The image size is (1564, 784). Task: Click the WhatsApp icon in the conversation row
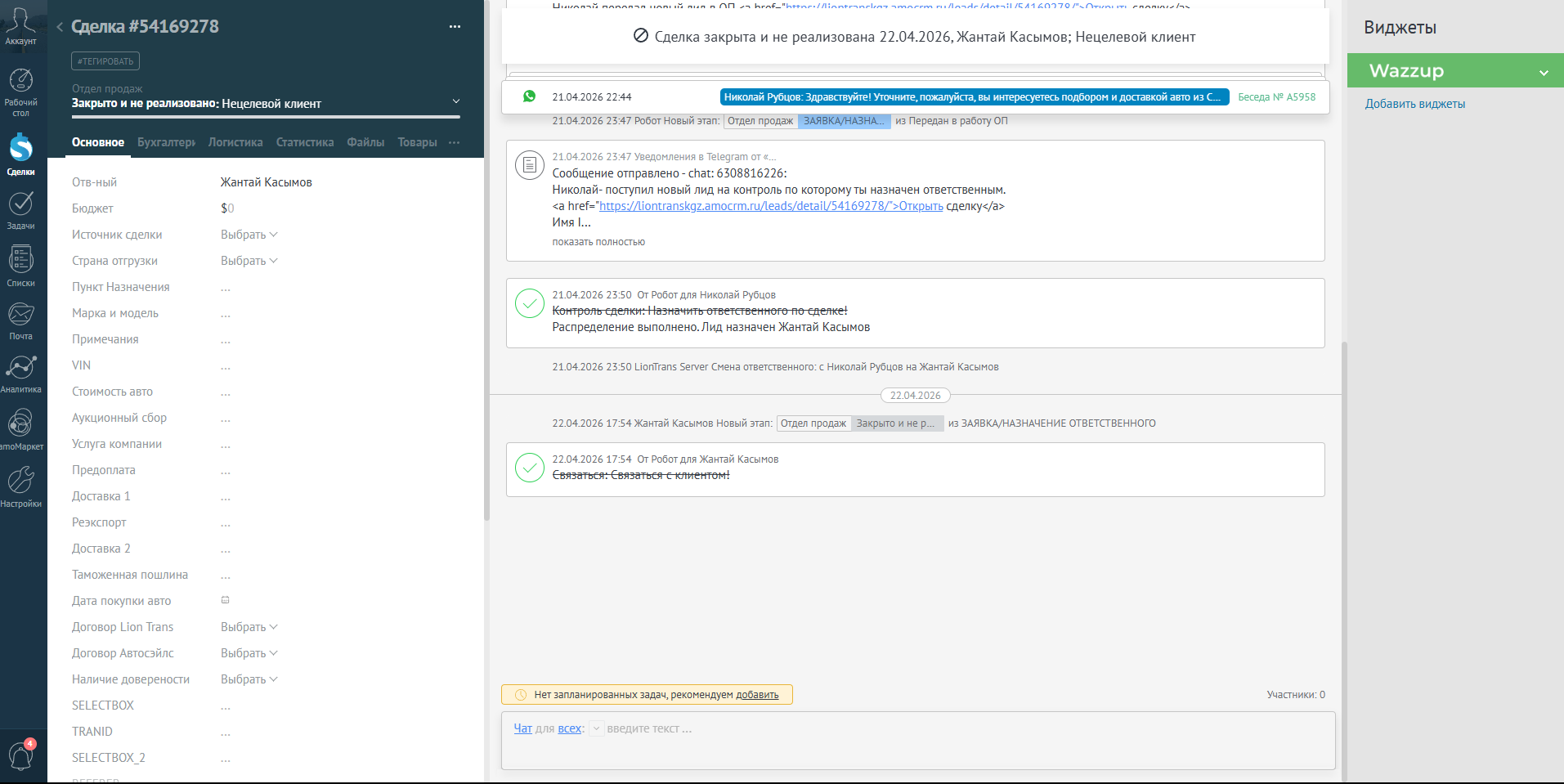[530, 96]
